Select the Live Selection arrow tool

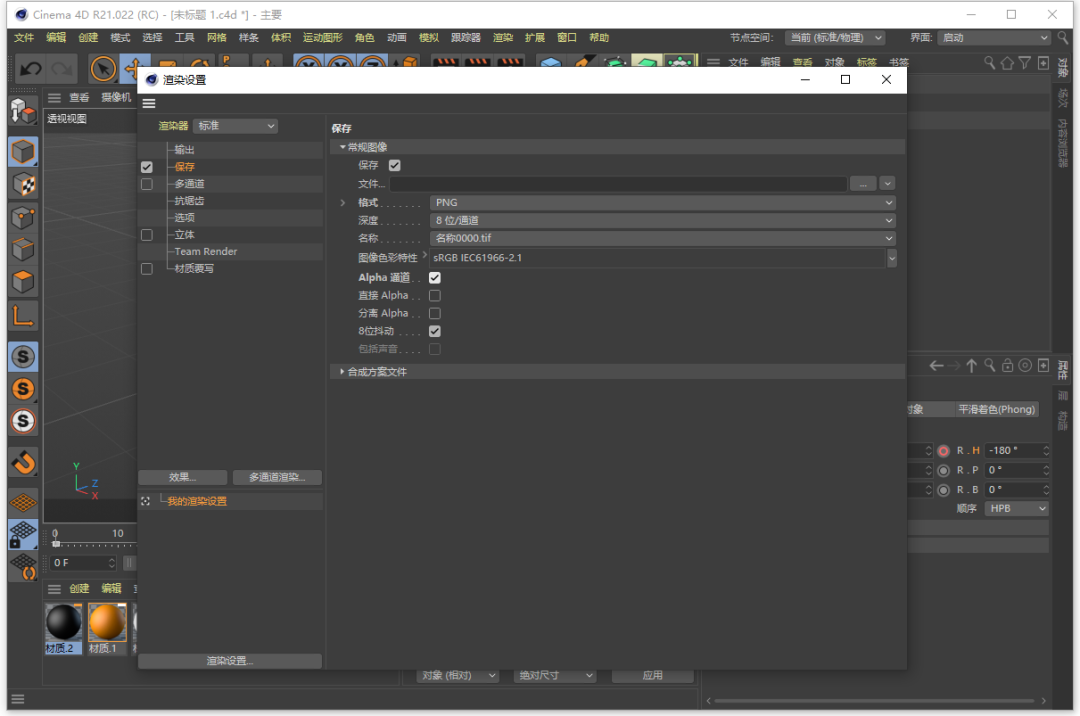[x=103, y=69]
